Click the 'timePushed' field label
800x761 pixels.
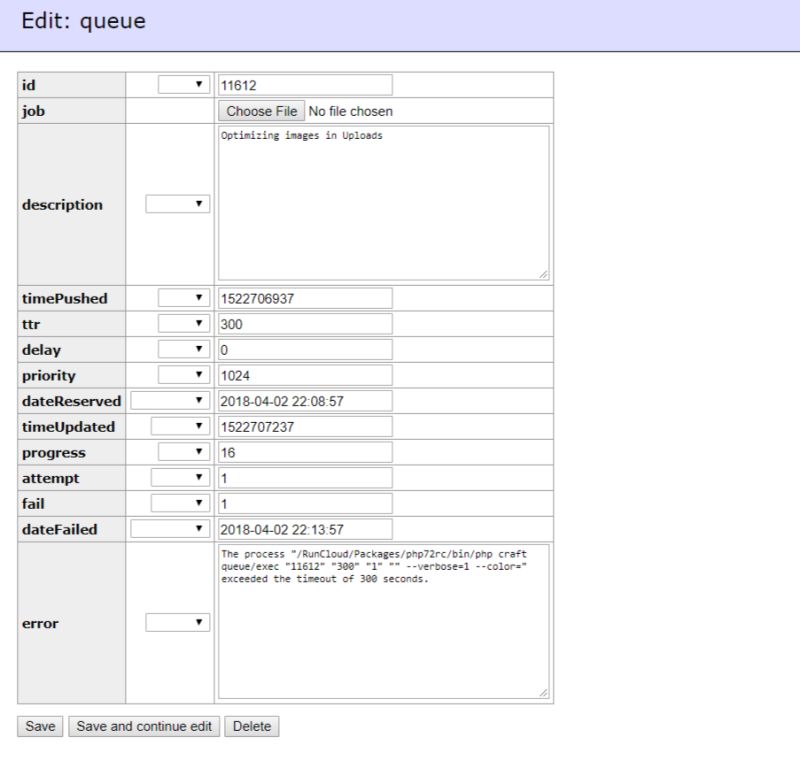click(x=65, y=298)
